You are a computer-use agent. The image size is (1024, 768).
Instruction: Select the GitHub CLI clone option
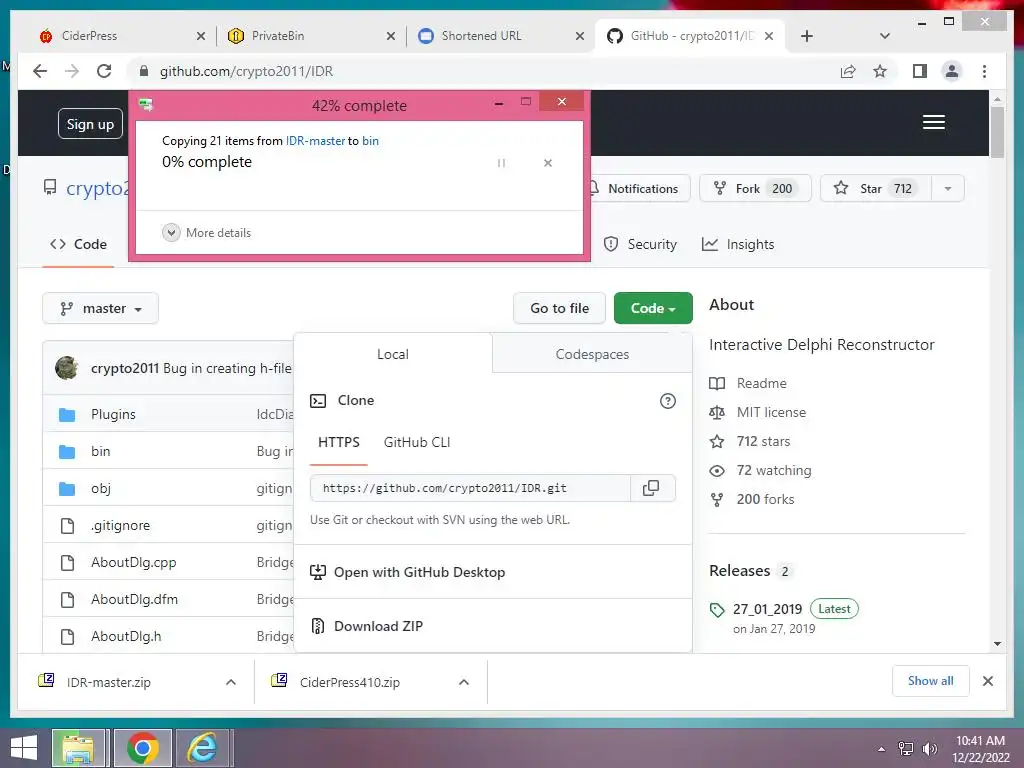417,442
